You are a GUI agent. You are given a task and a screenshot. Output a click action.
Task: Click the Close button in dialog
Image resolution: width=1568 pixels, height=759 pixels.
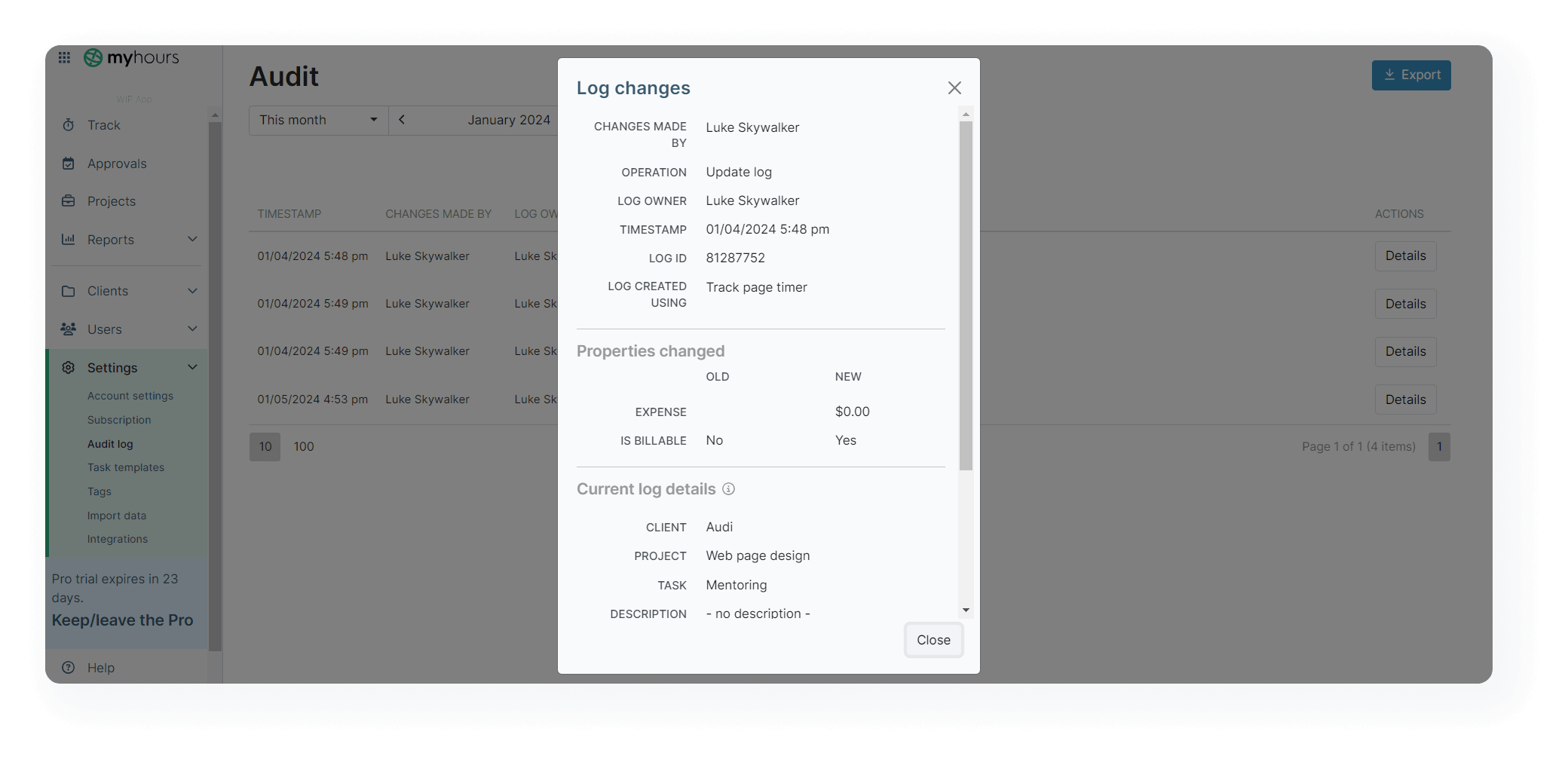933,640
